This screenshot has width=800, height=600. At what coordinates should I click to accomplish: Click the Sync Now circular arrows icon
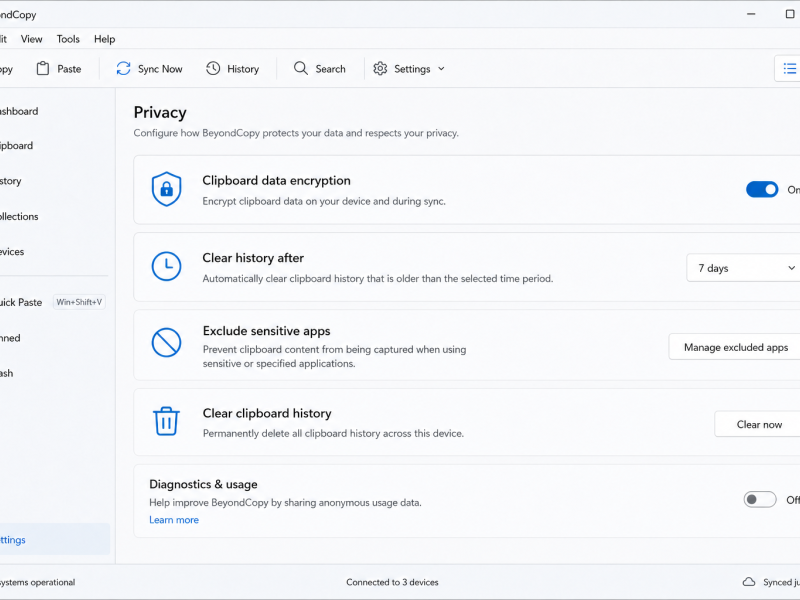(123, 68)
